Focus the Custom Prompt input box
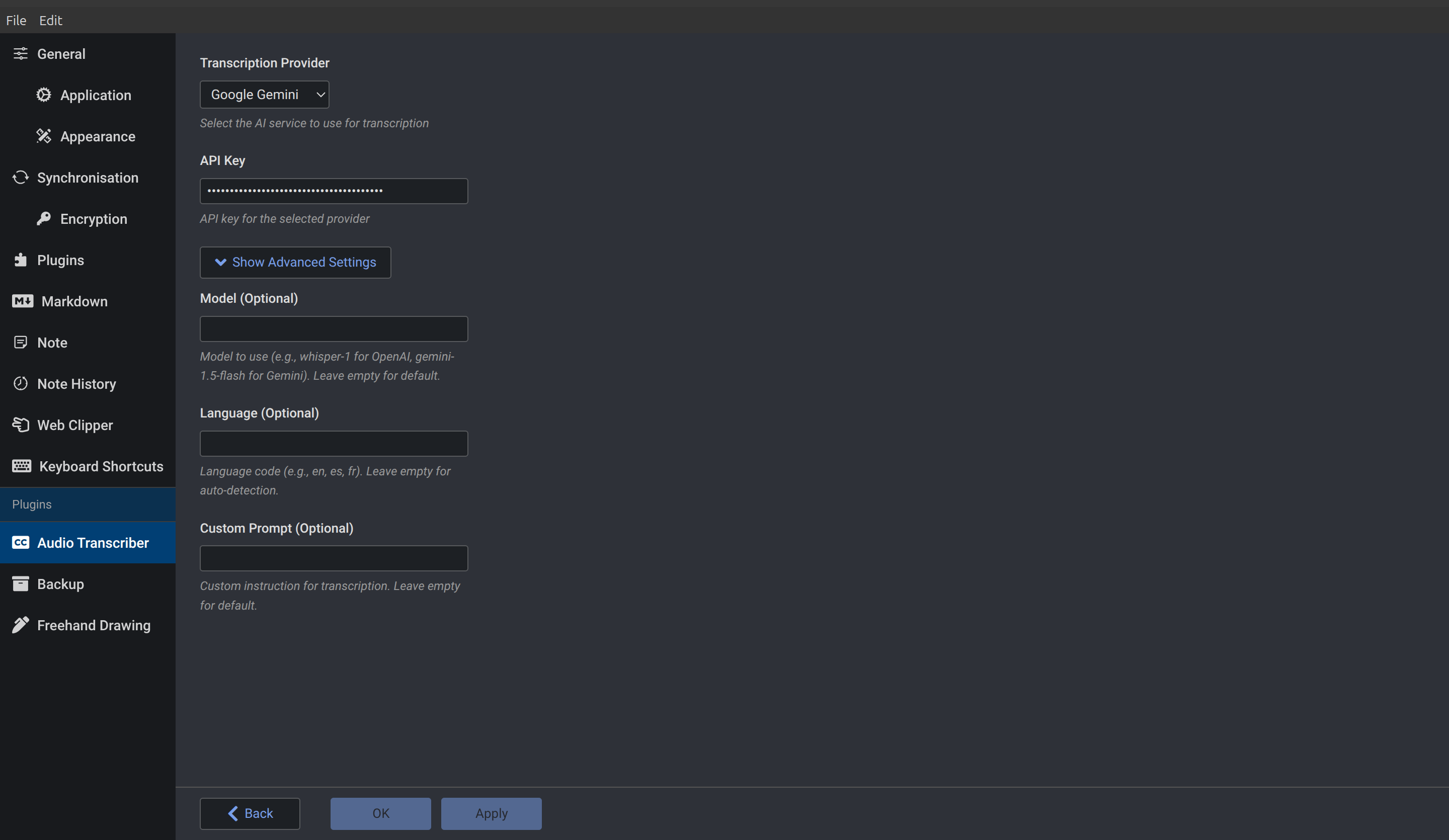Viewport: 1449px width, 840px height. (x=333, y=558)
